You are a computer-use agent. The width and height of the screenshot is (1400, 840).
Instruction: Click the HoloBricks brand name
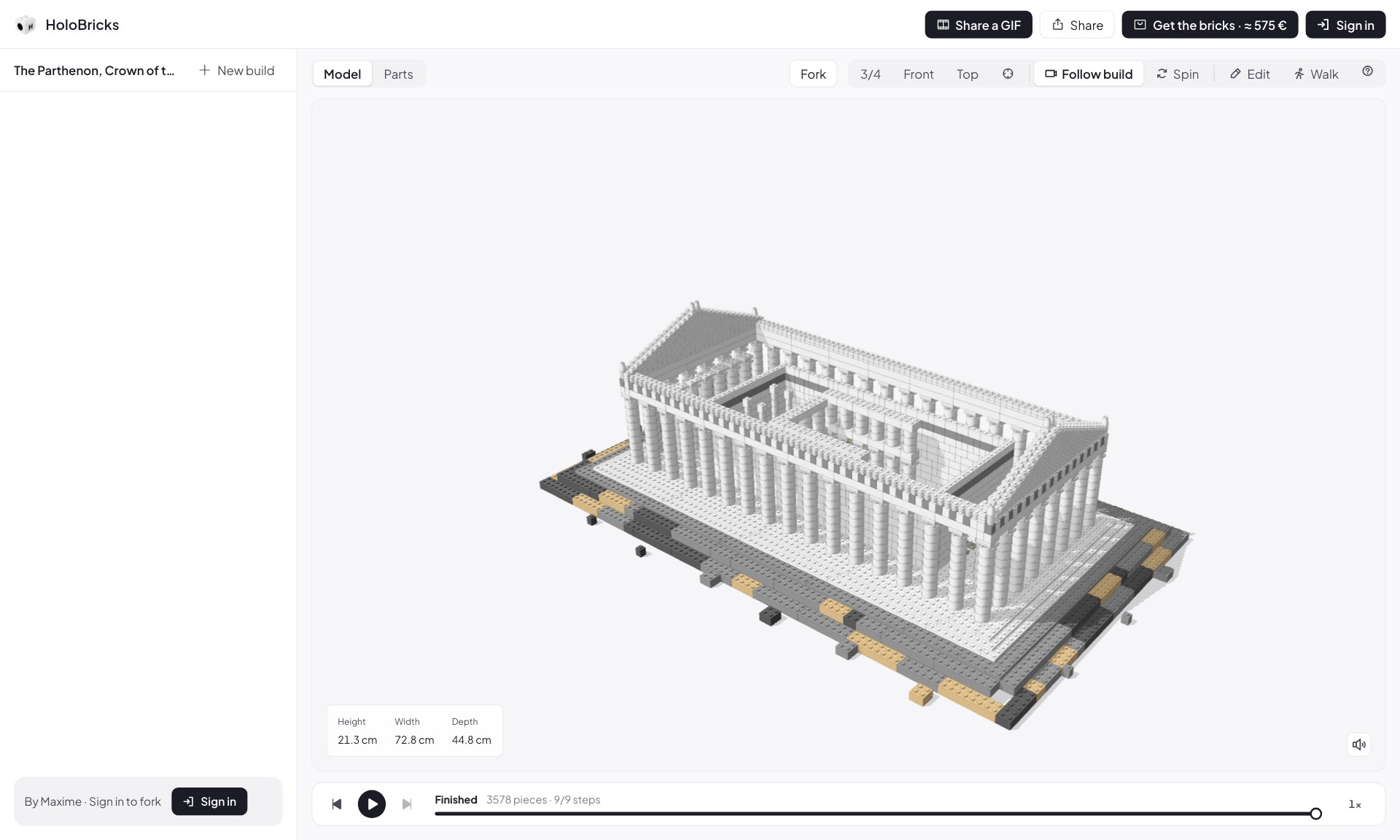pos(82,25)
